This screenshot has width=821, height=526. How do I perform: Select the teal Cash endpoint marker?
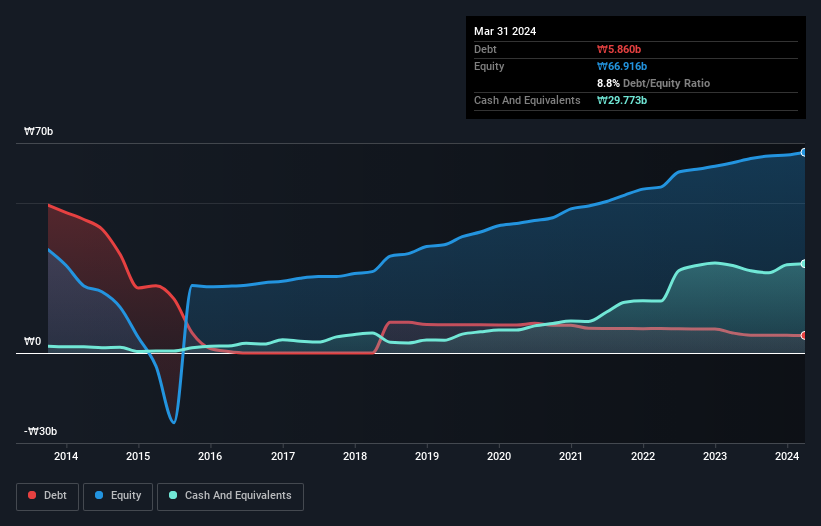click(804, 264)
